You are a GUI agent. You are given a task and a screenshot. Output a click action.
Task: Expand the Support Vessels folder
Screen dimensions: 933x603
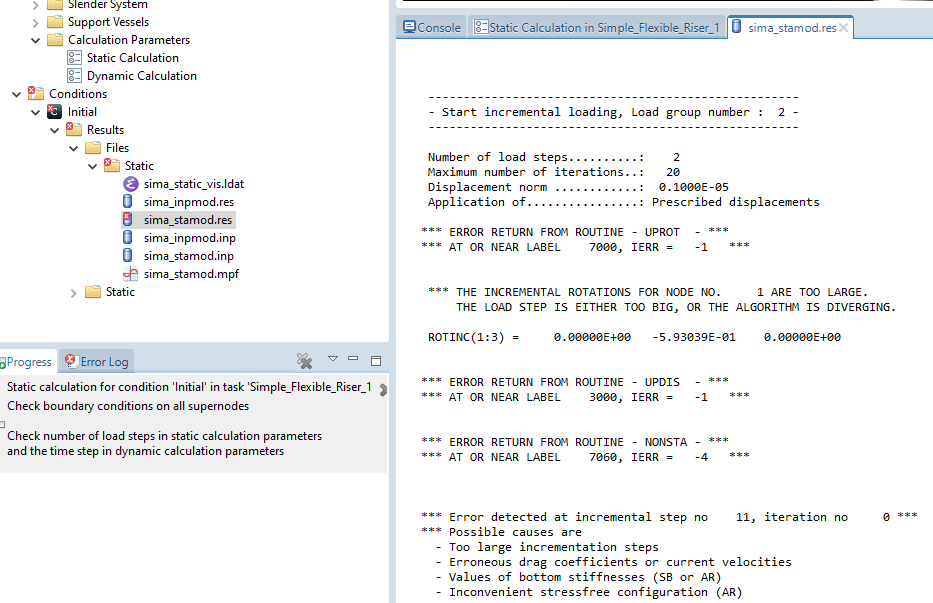(x=36, y=22)
